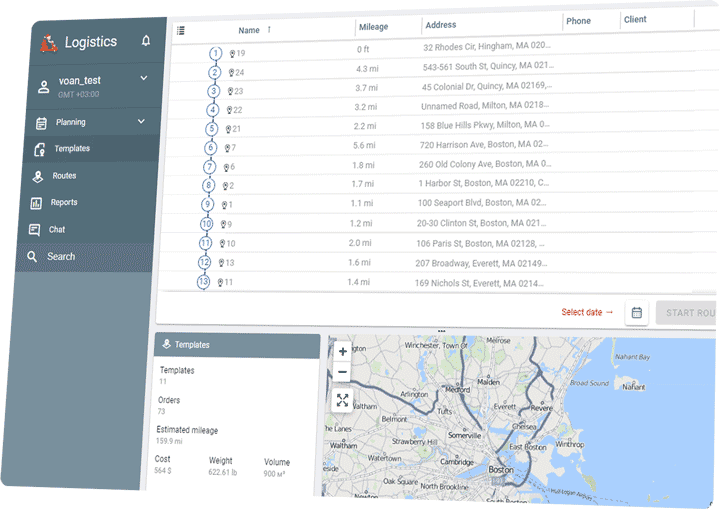The image size is (720, 509).
Task: Toggle fullscreen map view
Action: [x=343, y=400]
